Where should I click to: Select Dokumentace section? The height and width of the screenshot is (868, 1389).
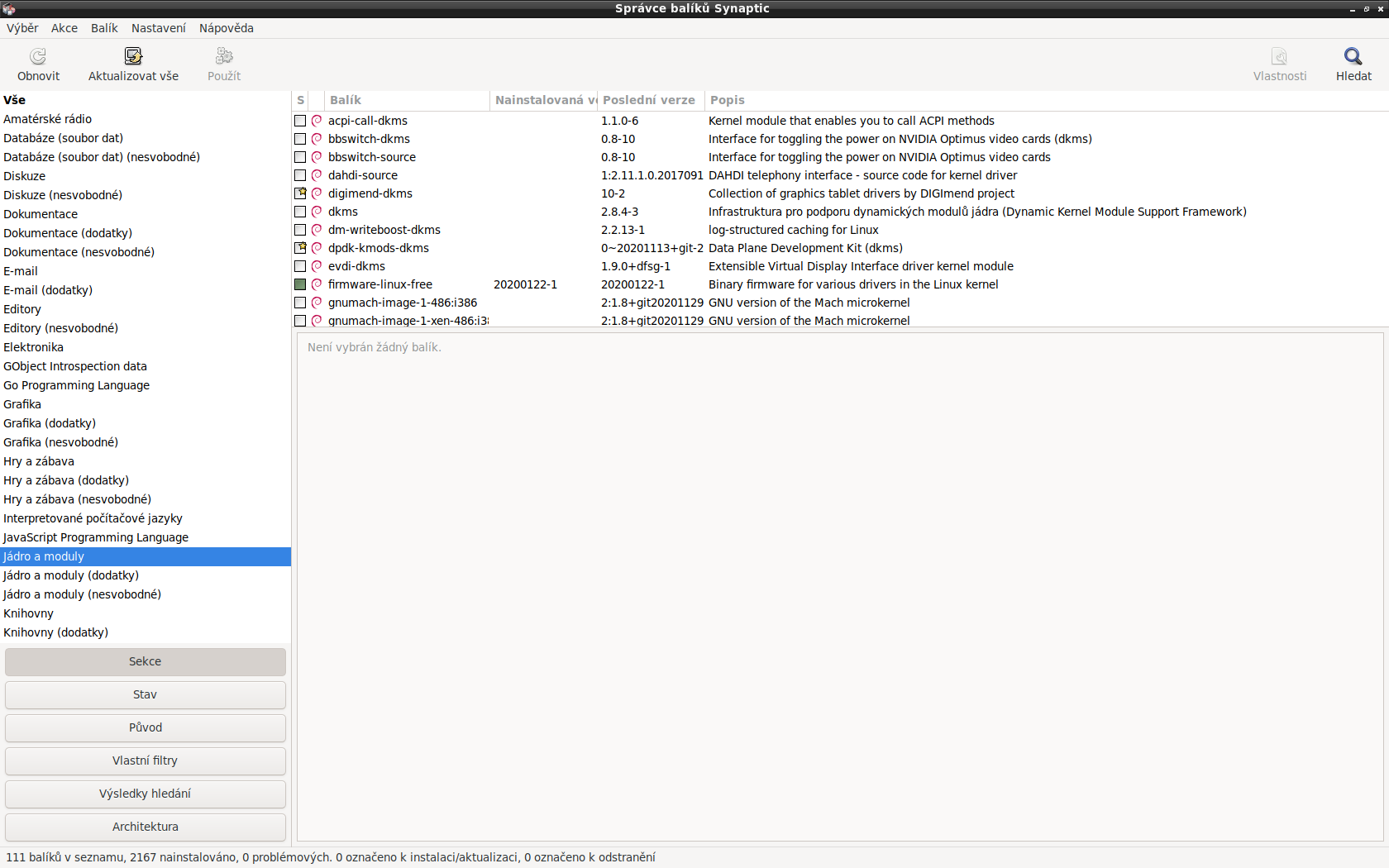pyautogui.click(x=146, y=214)
